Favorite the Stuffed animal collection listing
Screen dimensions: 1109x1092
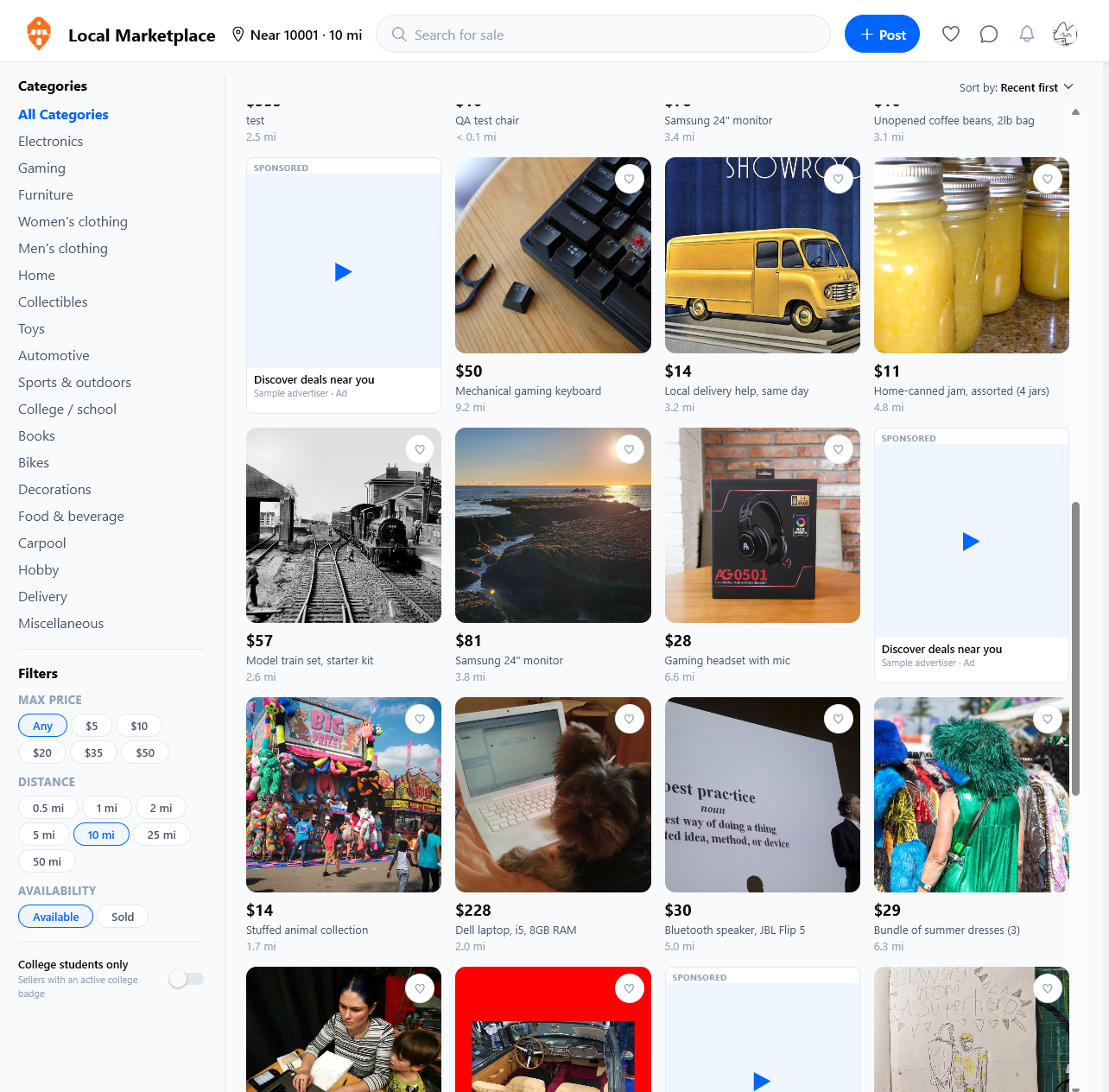(420, 719)
